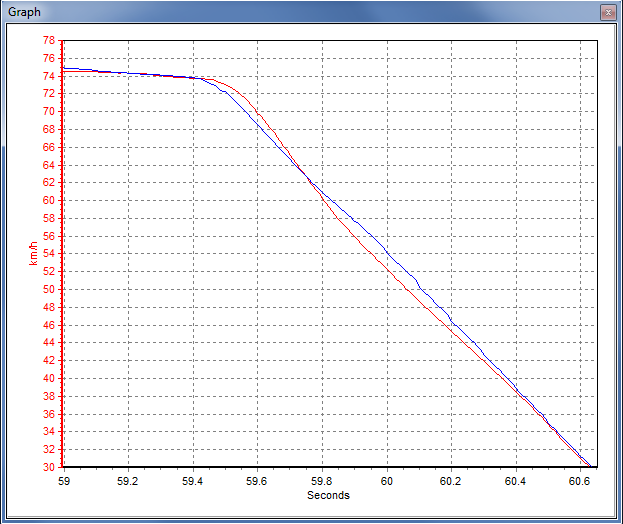Select the 60.4 tick on time axis

(x=515, y=480)
